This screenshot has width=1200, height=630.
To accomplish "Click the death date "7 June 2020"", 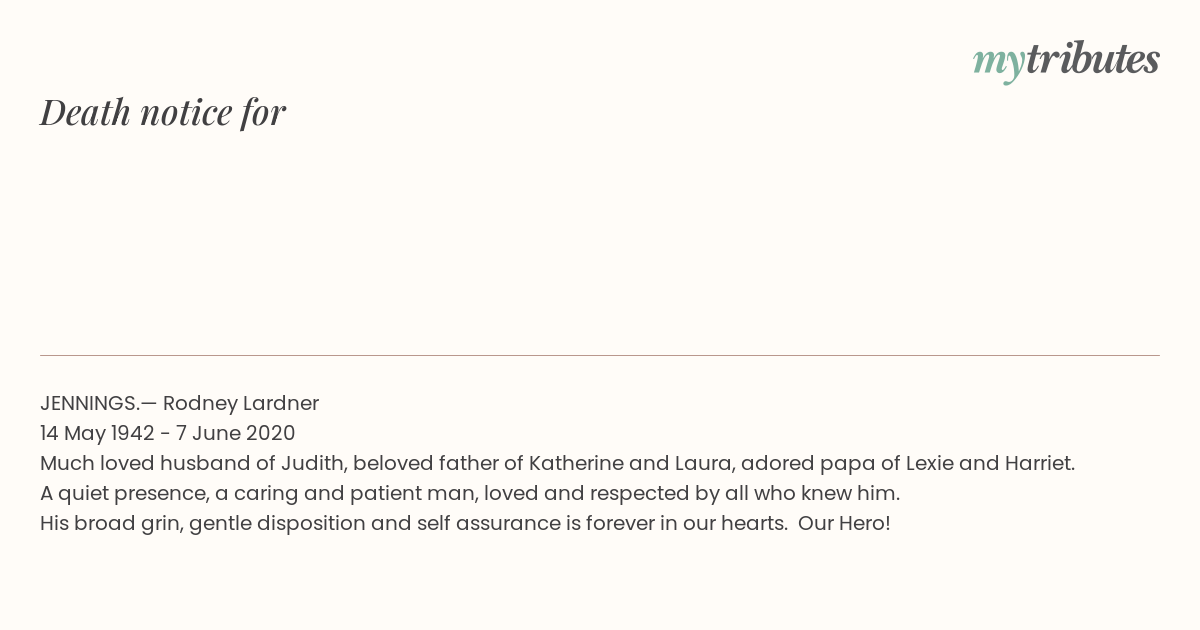I will tap(234, 434).
